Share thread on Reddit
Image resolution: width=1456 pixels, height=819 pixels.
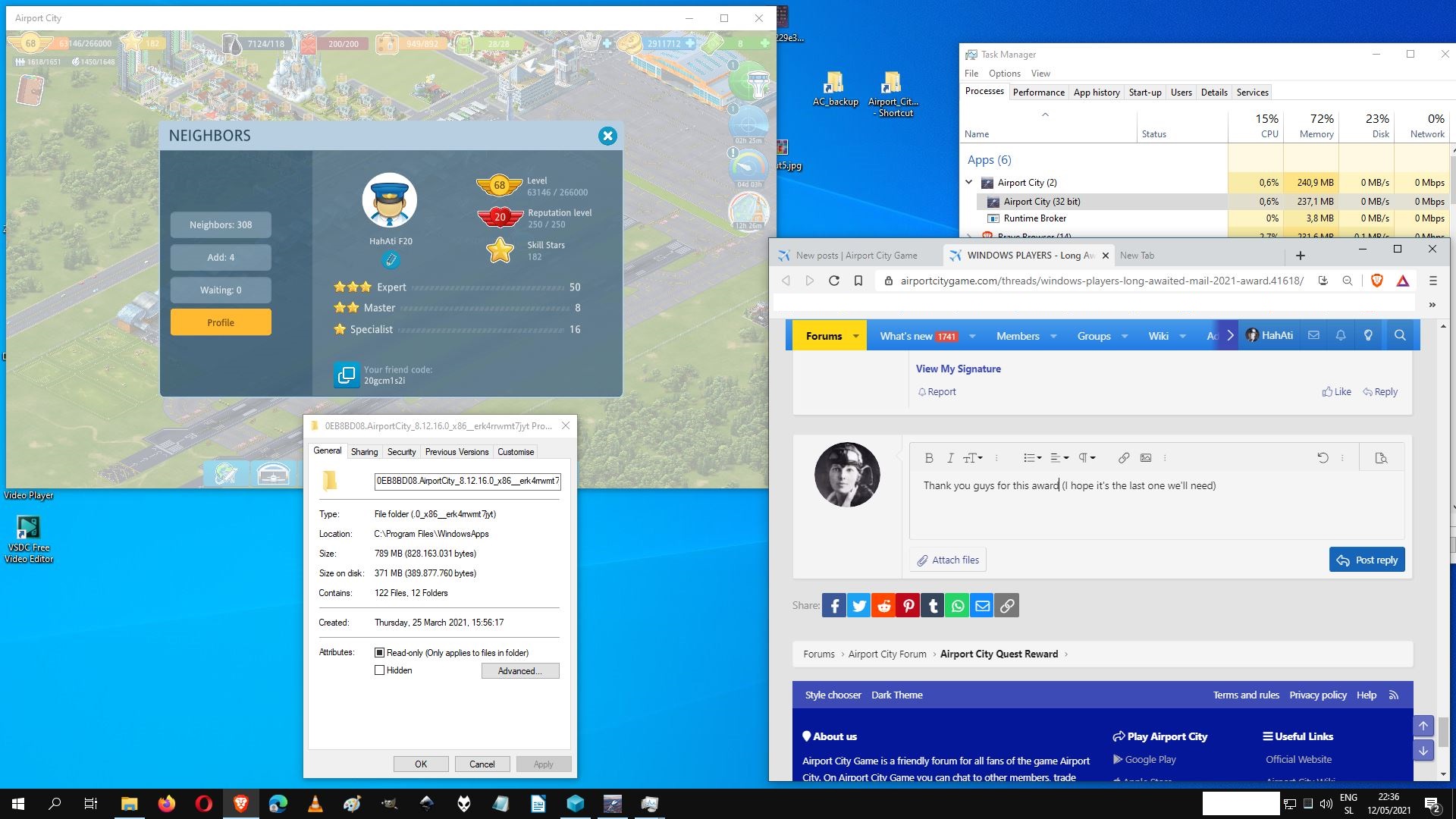[883, 605]
